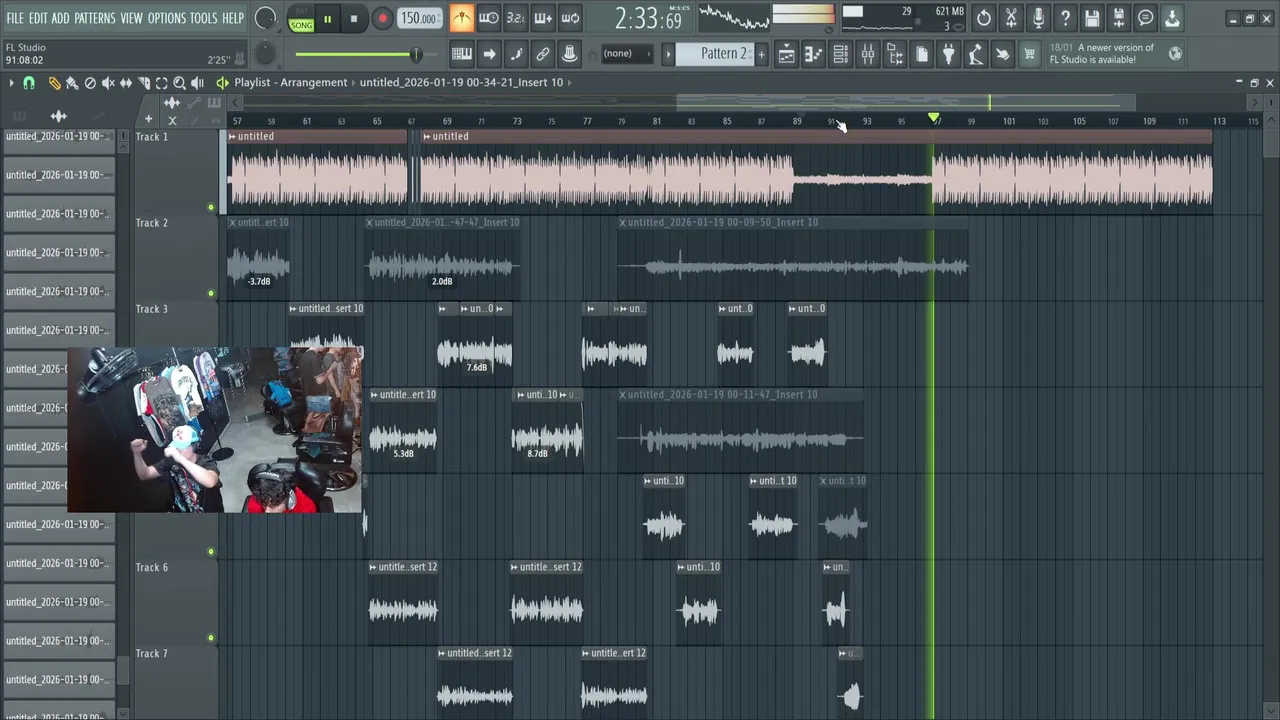Toggle wait for input before playing
Viewport: 1280px width, 720px height.
pyautogui.click(x=488, y=18)
